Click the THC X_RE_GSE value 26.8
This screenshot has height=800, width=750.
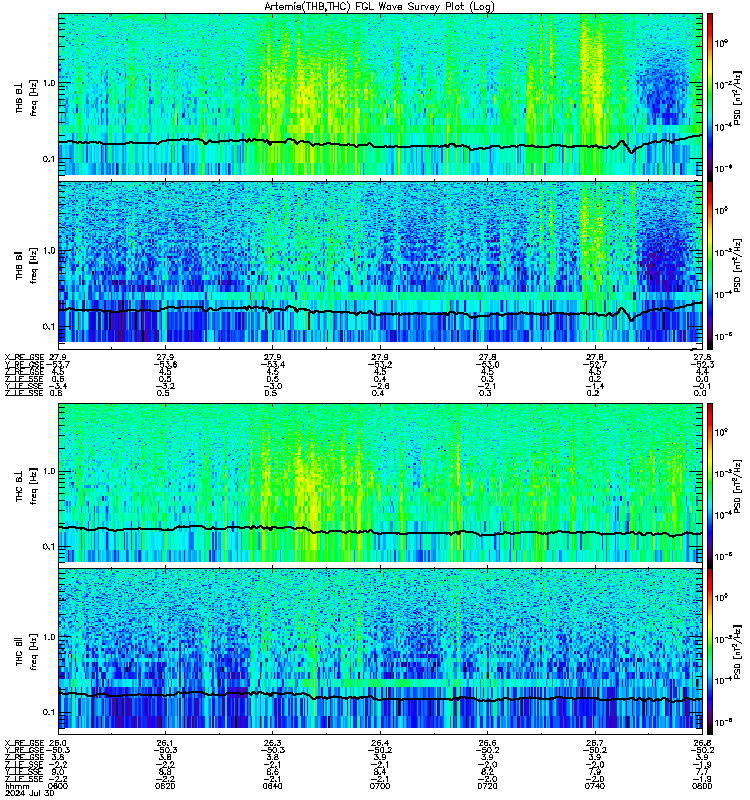click(x=702, y=743)
